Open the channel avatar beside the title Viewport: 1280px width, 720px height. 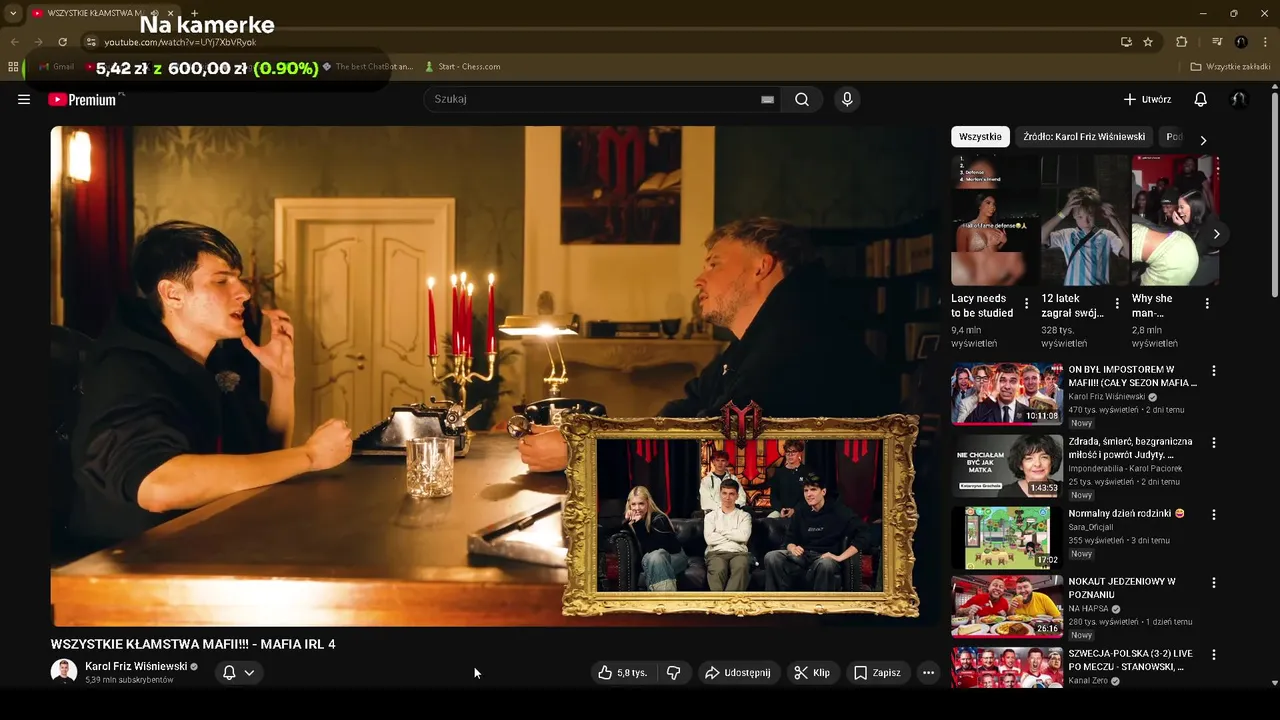pos(64,672)
